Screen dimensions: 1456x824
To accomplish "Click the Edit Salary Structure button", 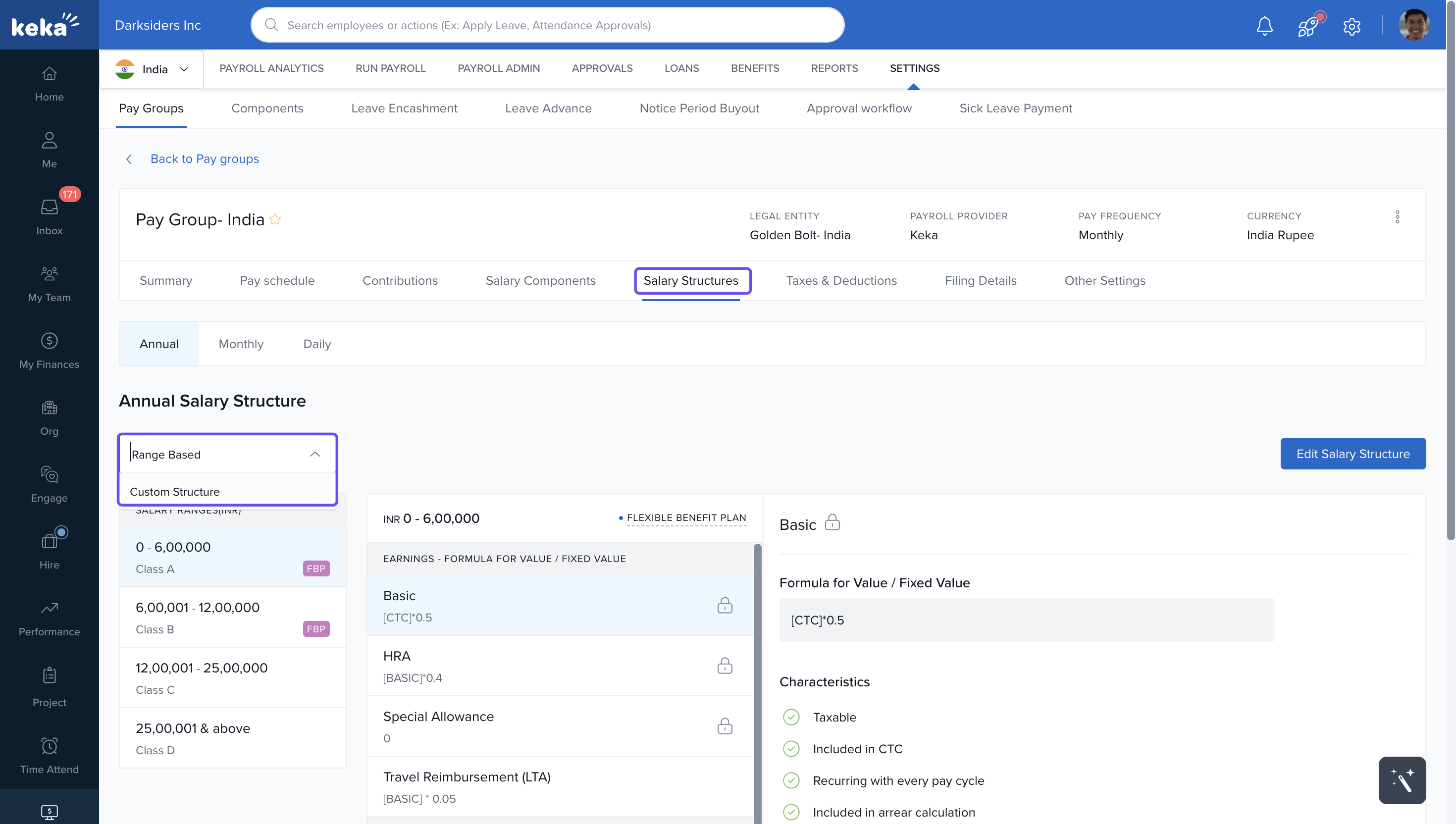I will (x=1352, y=453).
